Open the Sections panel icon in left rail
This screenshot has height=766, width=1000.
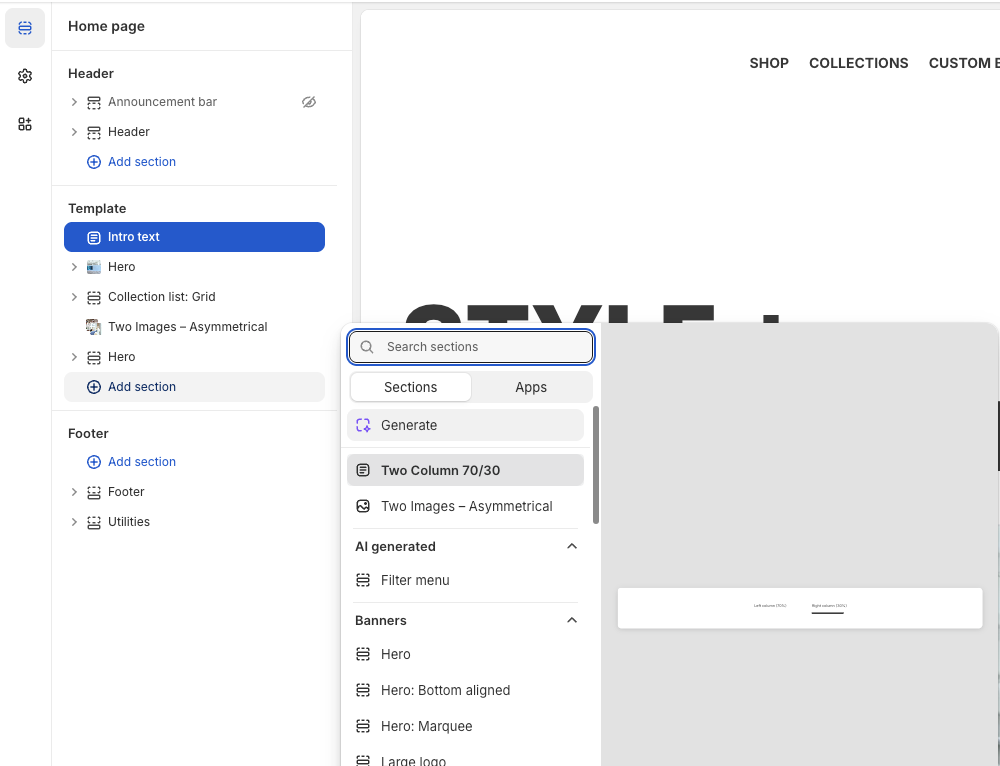point(25,28)
